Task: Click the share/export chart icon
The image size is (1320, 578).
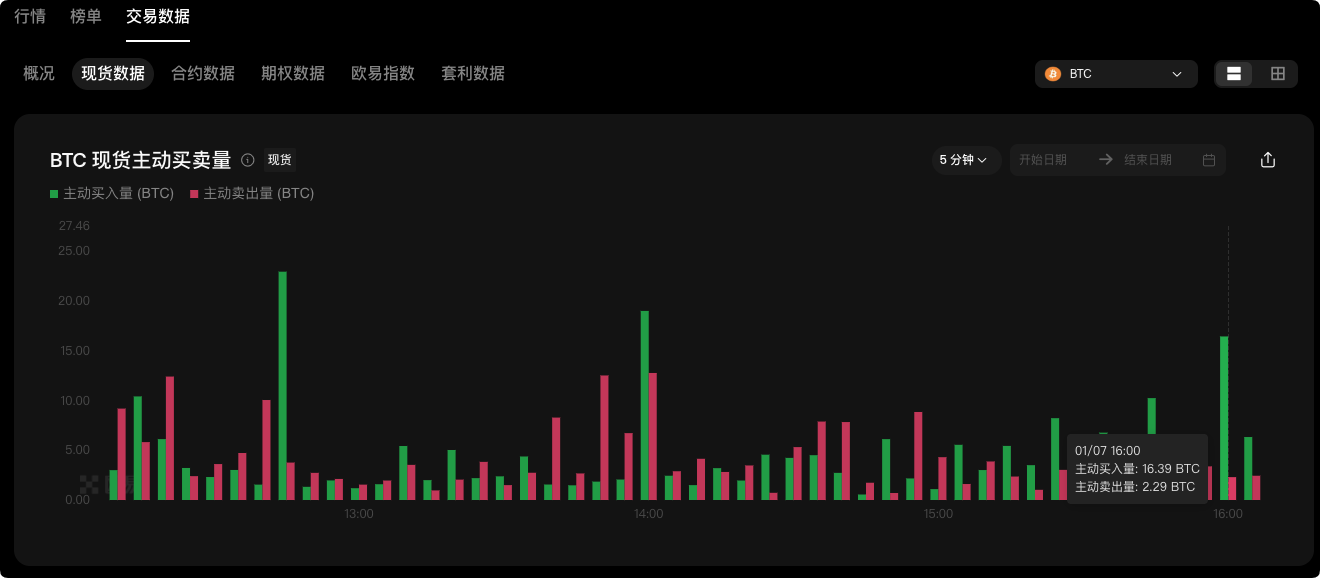Action: point(1268,160)
